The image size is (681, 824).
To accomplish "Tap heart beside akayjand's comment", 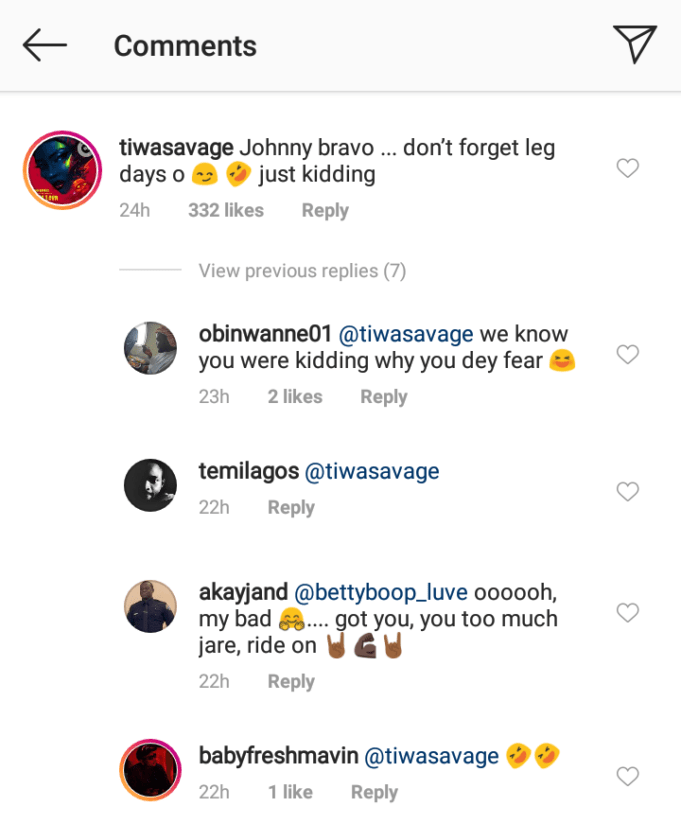I will [627, 612].
